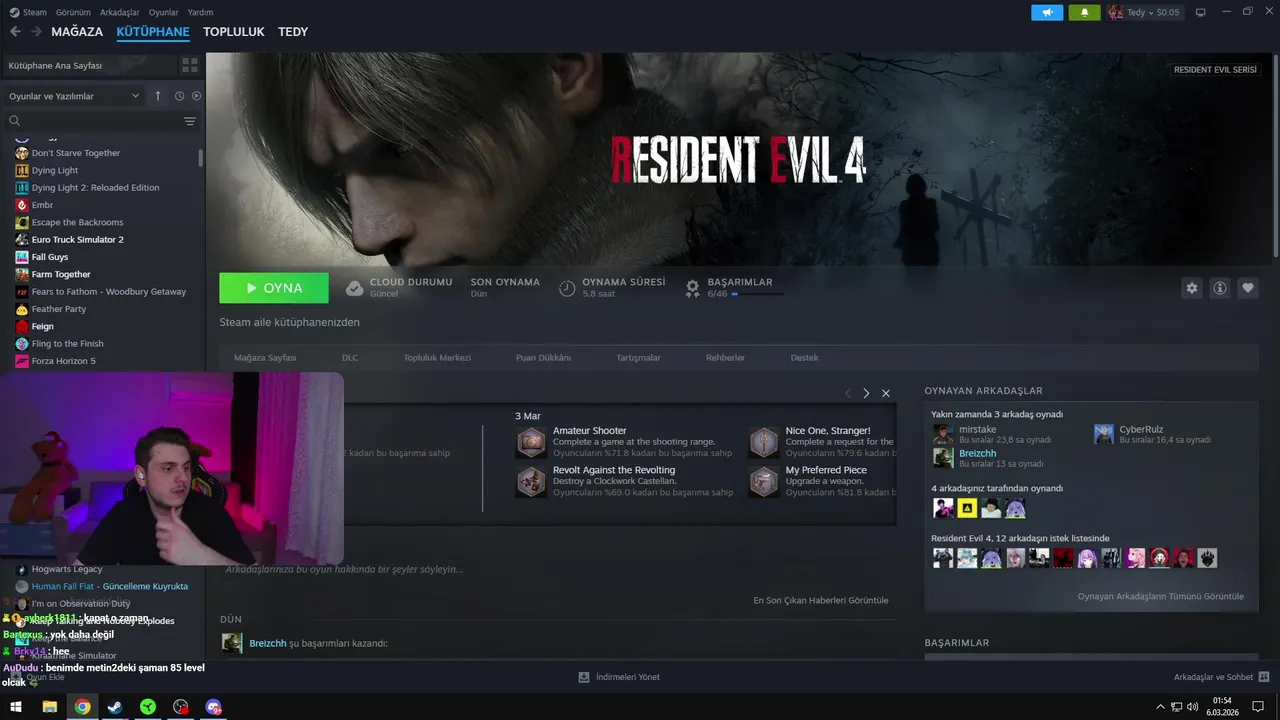Select Dying Light in library list
1280x720 pixels.
55,170
